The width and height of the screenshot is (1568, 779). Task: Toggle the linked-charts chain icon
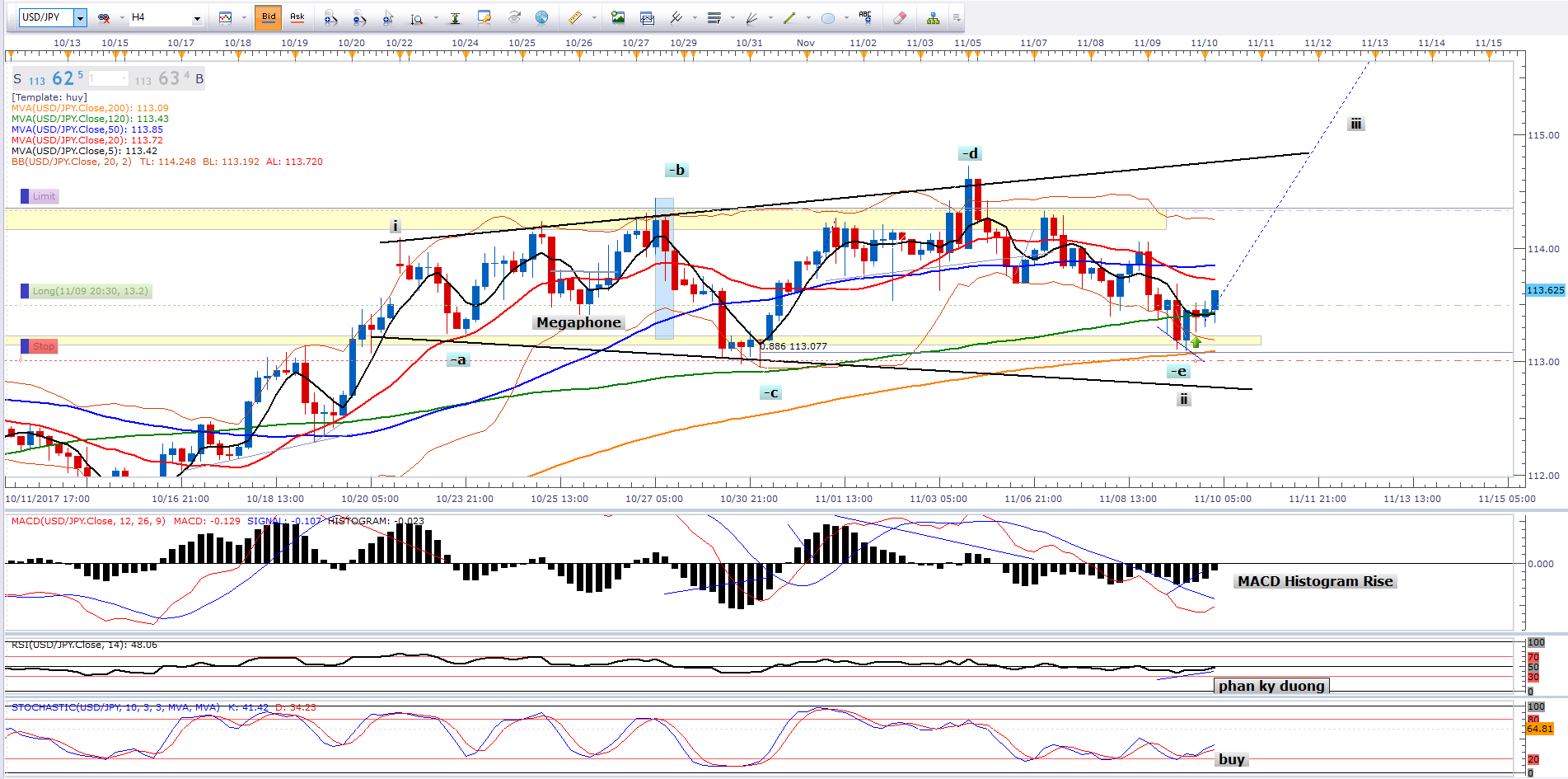[104, 17]
